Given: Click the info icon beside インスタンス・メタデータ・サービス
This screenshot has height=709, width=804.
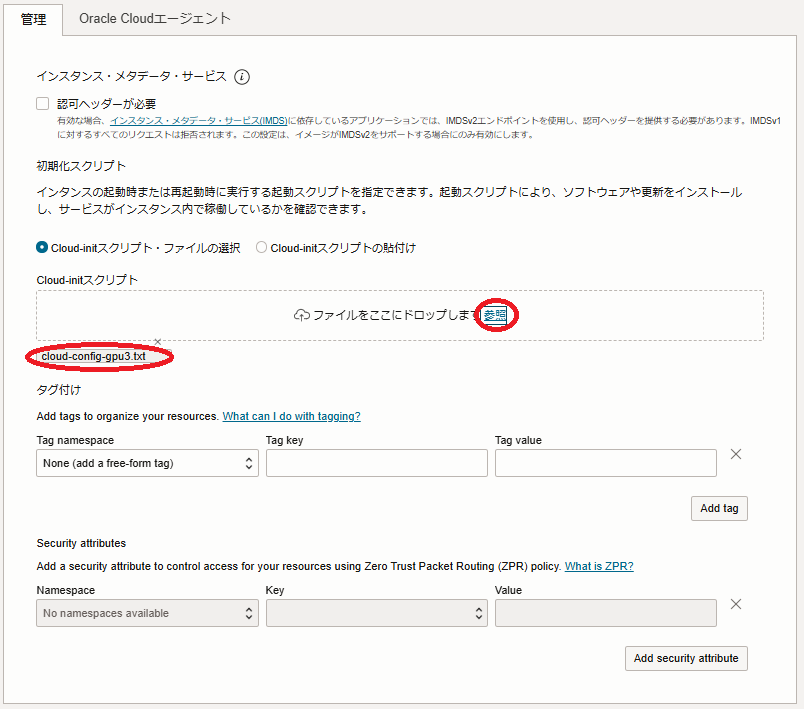Looking at the screenshot, I should (x=242, y=77).
